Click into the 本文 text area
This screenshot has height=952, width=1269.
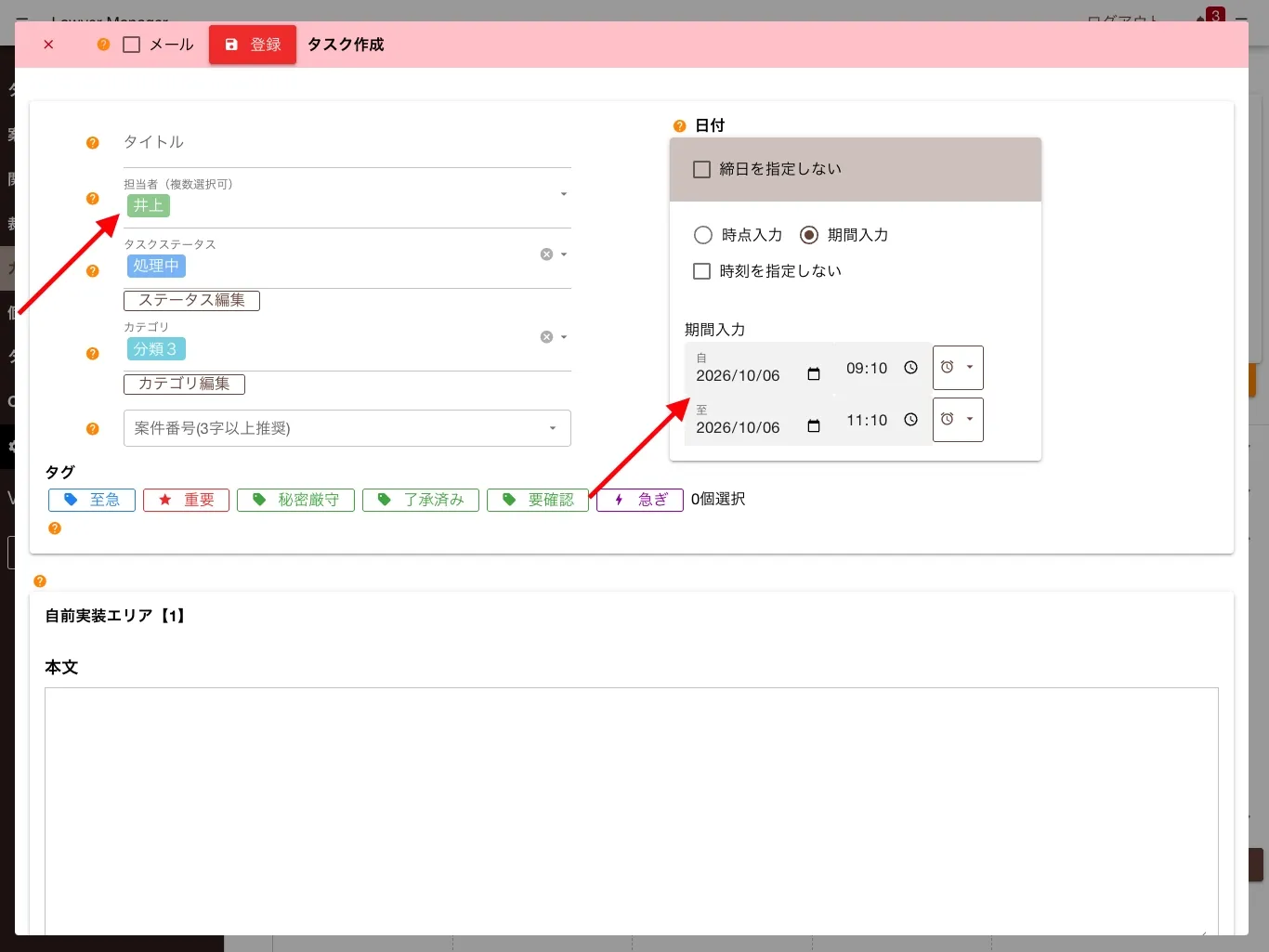point(632,811)
